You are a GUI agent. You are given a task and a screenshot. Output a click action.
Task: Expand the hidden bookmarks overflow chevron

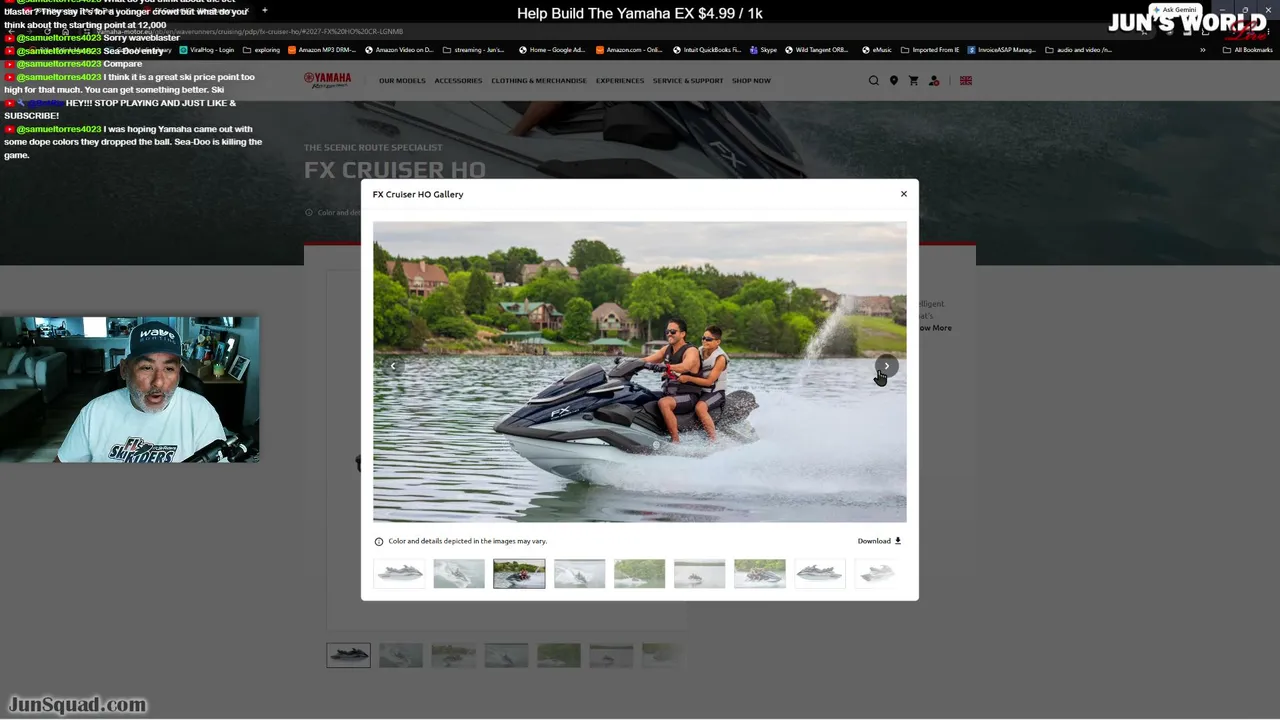(x=1203, y=50)
